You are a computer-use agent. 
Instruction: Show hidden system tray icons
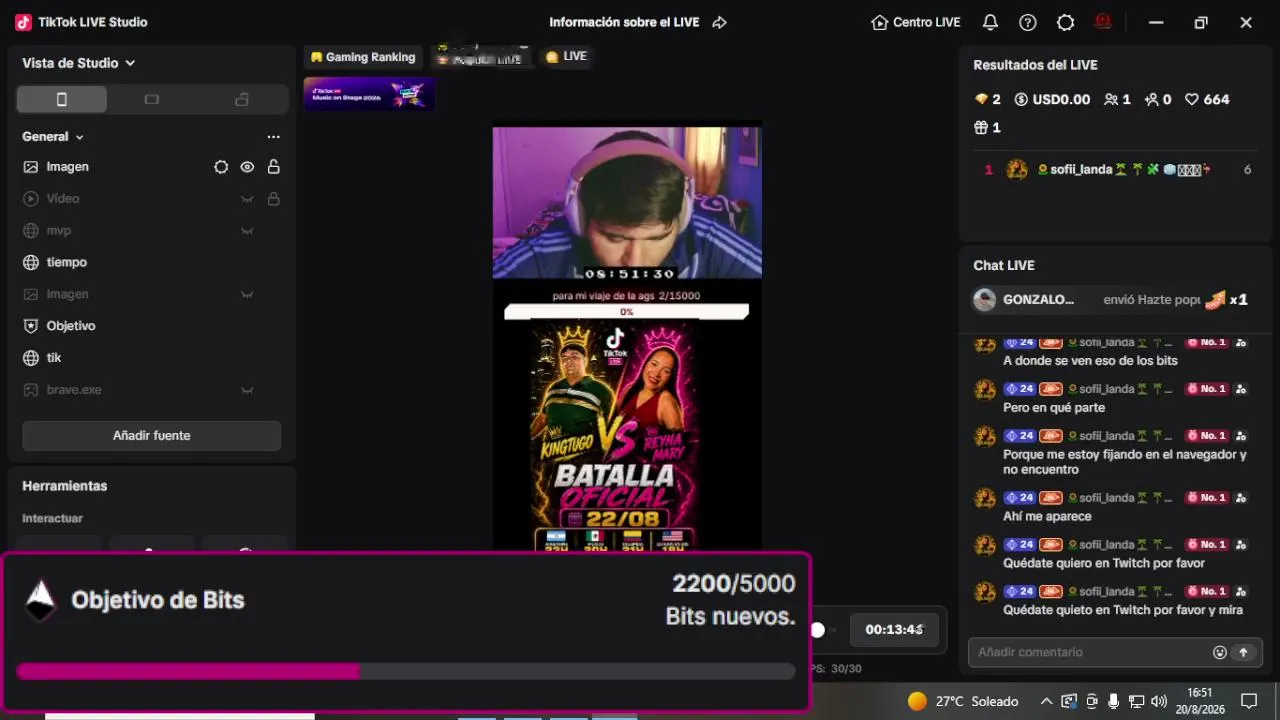(x=1046, y=701)
